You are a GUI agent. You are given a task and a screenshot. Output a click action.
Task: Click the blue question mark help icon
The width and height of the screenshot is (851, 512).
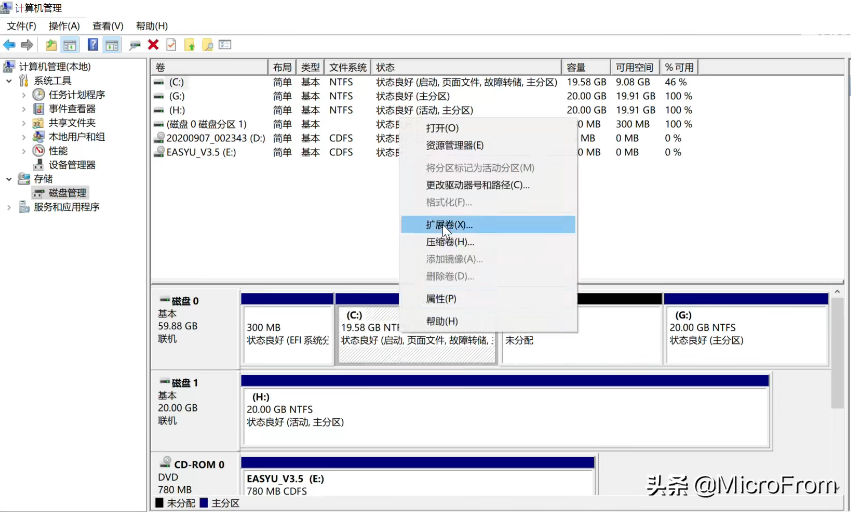pos(93,45)
